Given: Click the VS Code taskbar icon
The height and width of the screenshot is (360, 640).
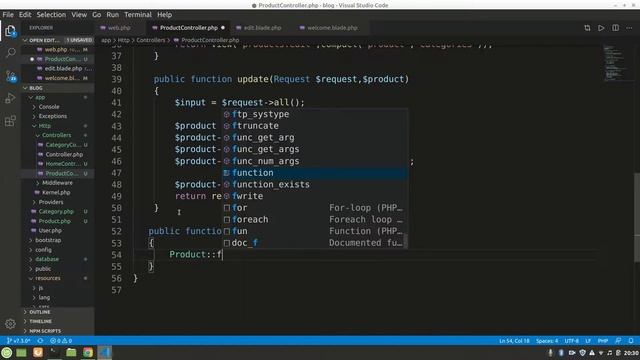Looking at the screenshot, I should pos(105,352).
